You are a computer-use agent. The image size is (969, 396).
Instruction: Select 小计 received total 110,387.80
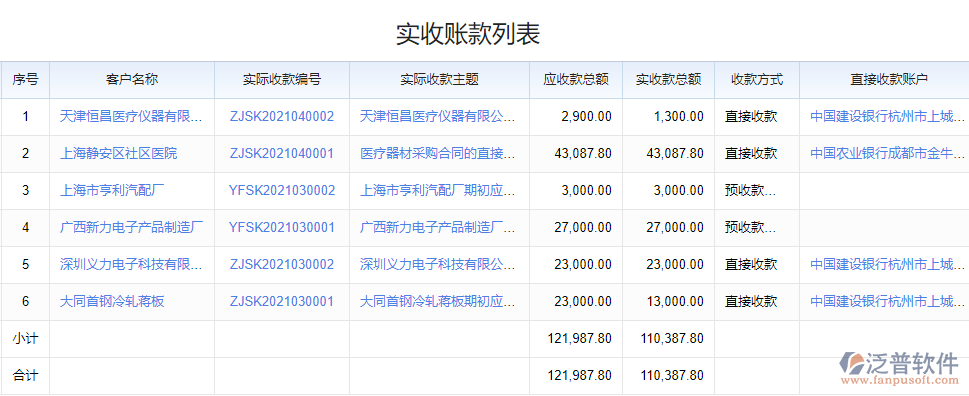671,339
